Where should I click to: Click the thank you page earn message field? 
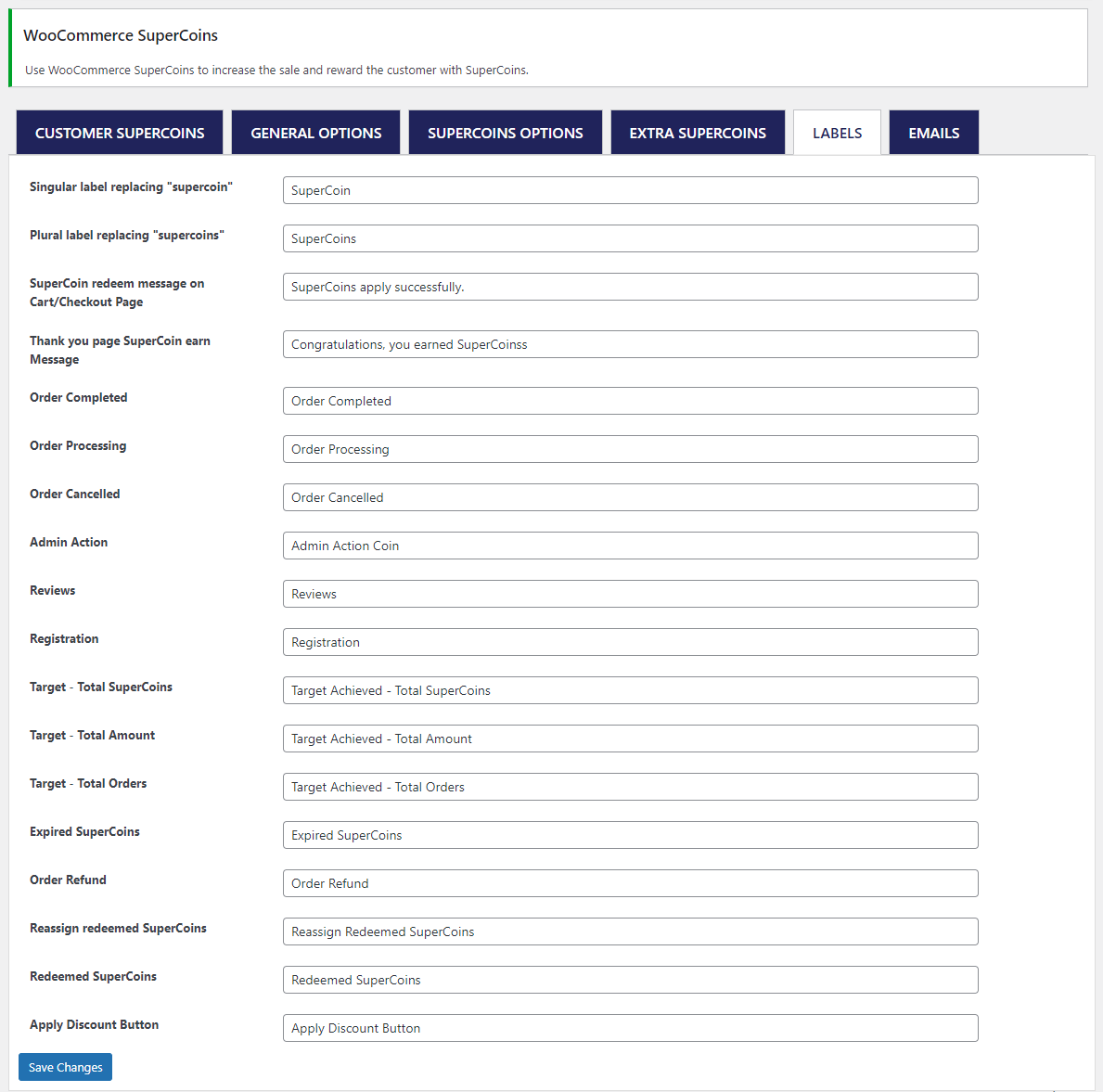coord(630,344)
